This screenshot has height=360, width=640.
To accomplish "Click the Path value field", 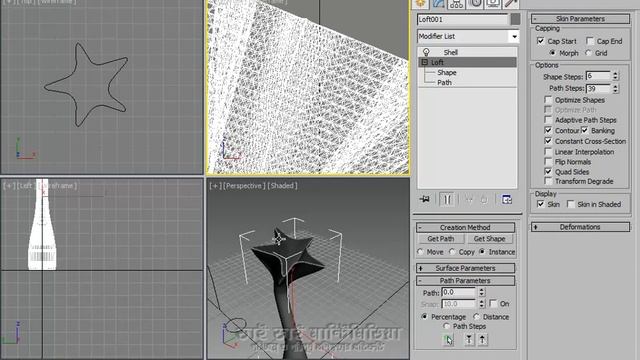I will click(x=459, y=292).
